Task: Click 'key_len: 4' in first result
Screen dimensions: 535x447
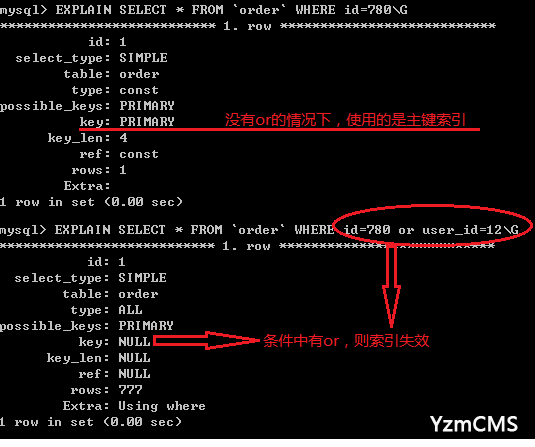Action: pyautogui.click(x=87, y=138)
